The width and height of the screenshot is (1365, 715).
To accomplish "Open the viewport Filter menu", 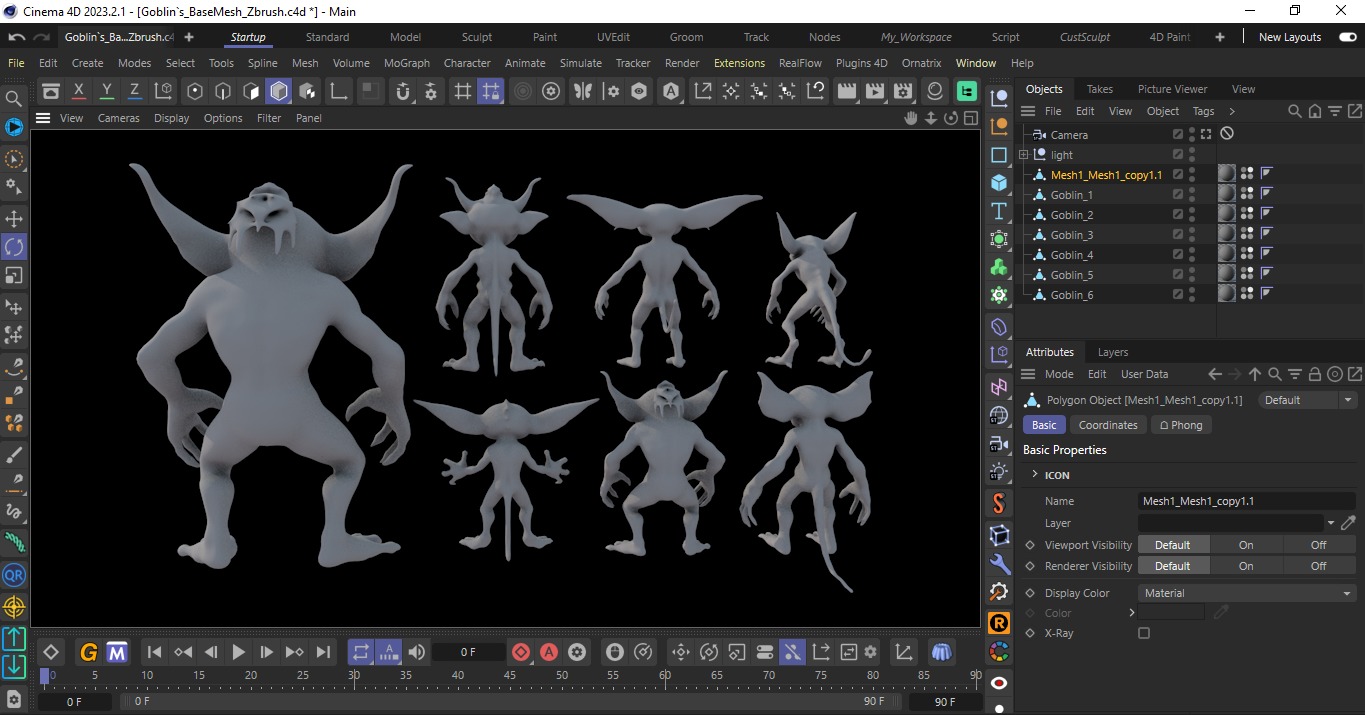I will coord(269,117).
